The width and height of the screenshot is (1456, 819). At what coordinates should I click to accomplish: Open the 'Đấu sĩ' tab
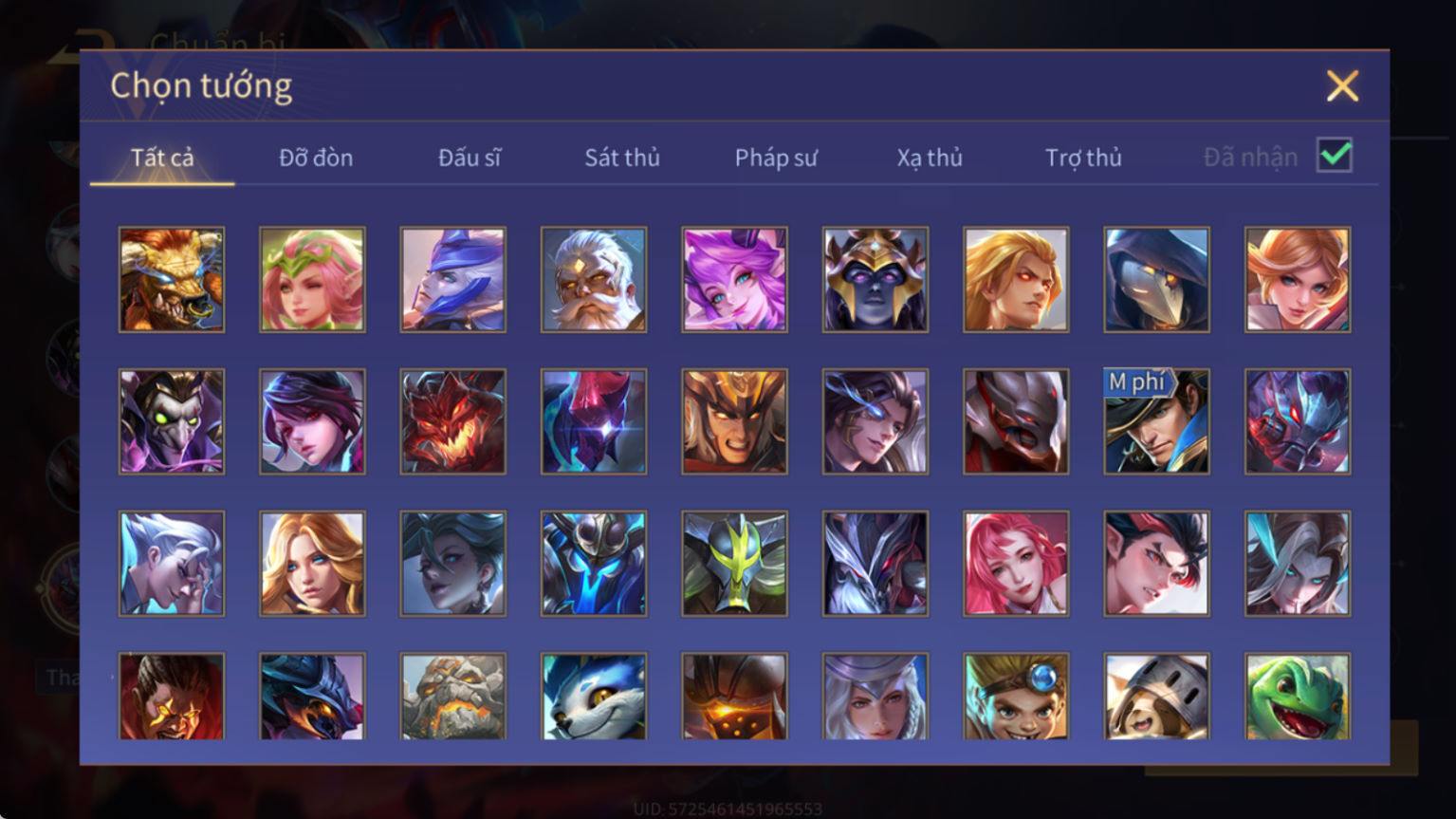(x=470, y=158)
